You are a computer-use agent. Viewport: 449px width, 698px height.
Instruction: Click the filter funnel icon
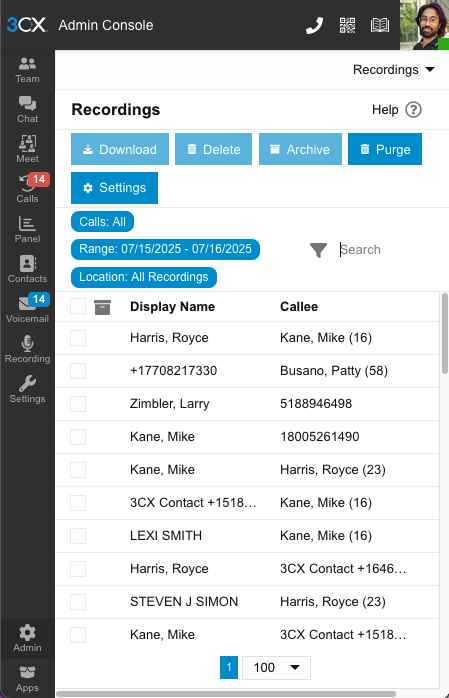(319, 250)
